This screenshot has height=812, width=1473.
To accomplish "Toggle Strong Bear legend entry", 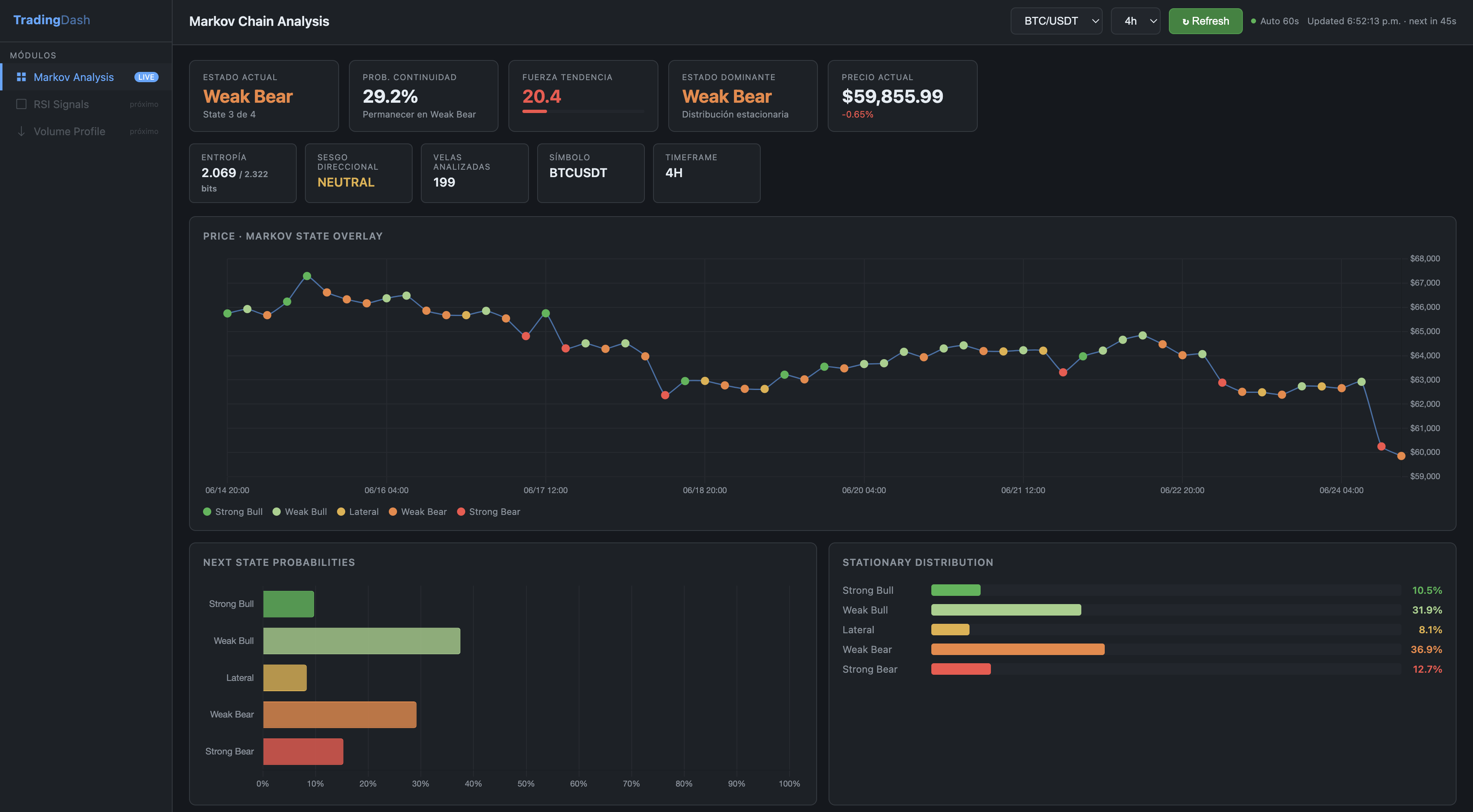I will [488, 512].
